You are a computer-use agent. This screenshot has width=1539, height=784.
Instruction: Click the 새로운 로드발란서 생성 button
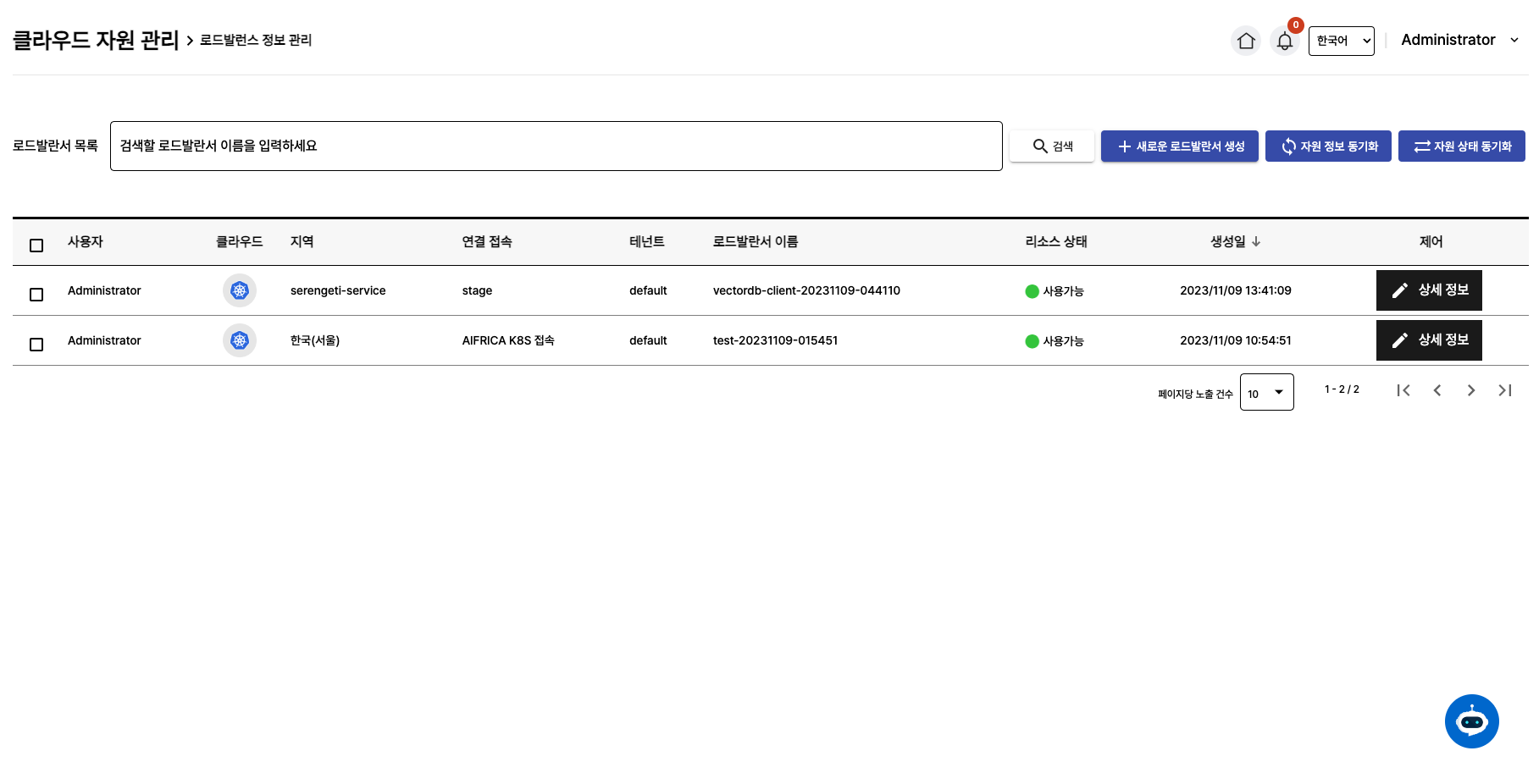pos(1179,146)
